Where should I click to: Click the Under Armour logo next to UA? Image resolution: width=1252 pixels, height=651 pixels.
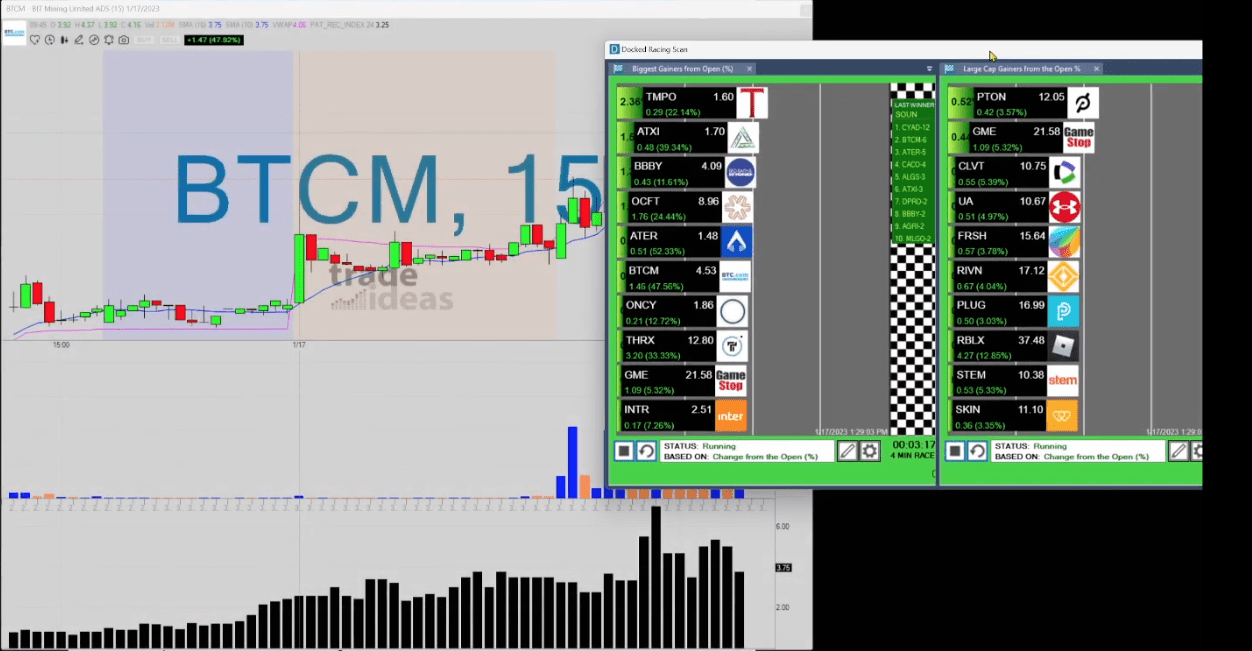[1065, 207]
